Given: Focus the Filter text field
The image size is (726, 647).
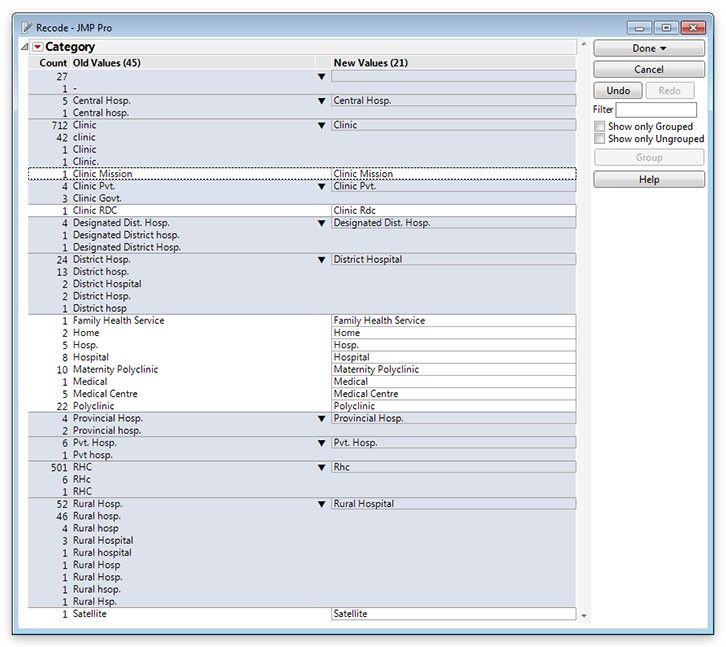Looking at the screenshot, I should [x=656, y=110].
